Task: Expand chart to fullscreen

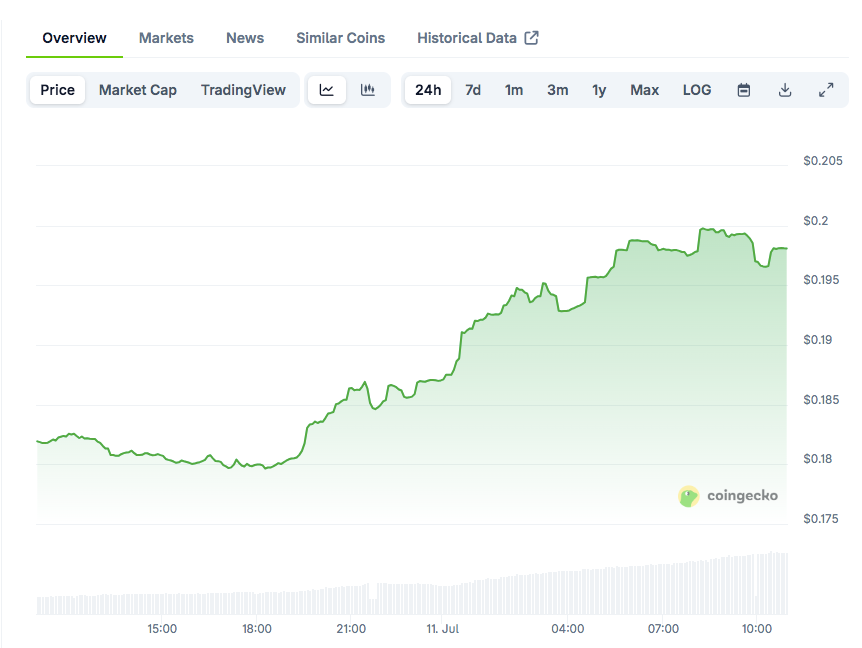Action: [x=826, y=90]
